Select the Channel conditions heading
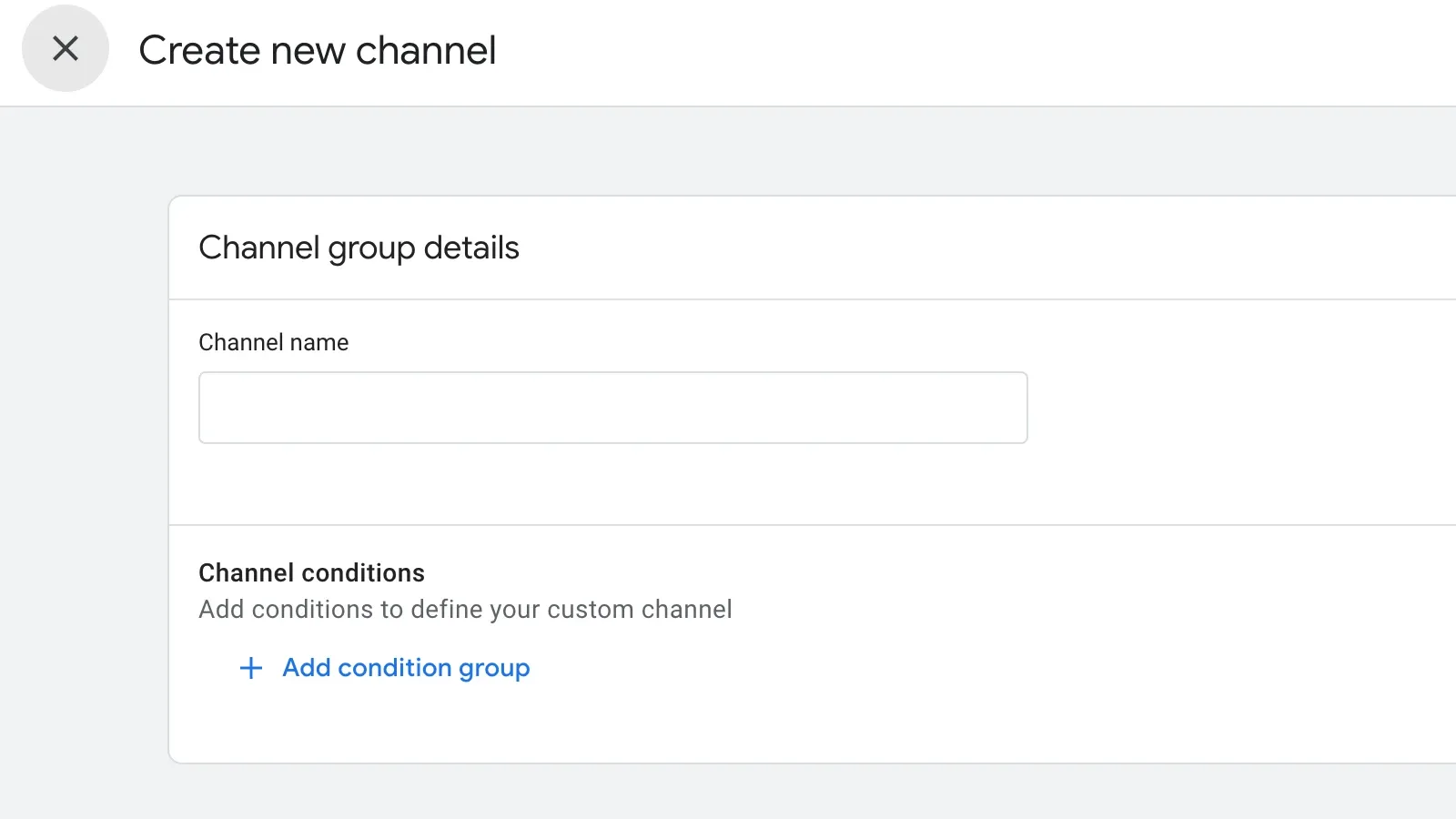The width and height of the screenshot is (1456, 819). point(311,572)
